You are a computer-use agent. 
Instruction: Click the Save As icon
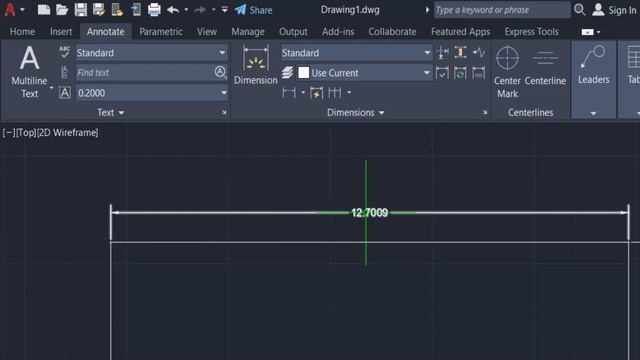click(x=99, y=9)
